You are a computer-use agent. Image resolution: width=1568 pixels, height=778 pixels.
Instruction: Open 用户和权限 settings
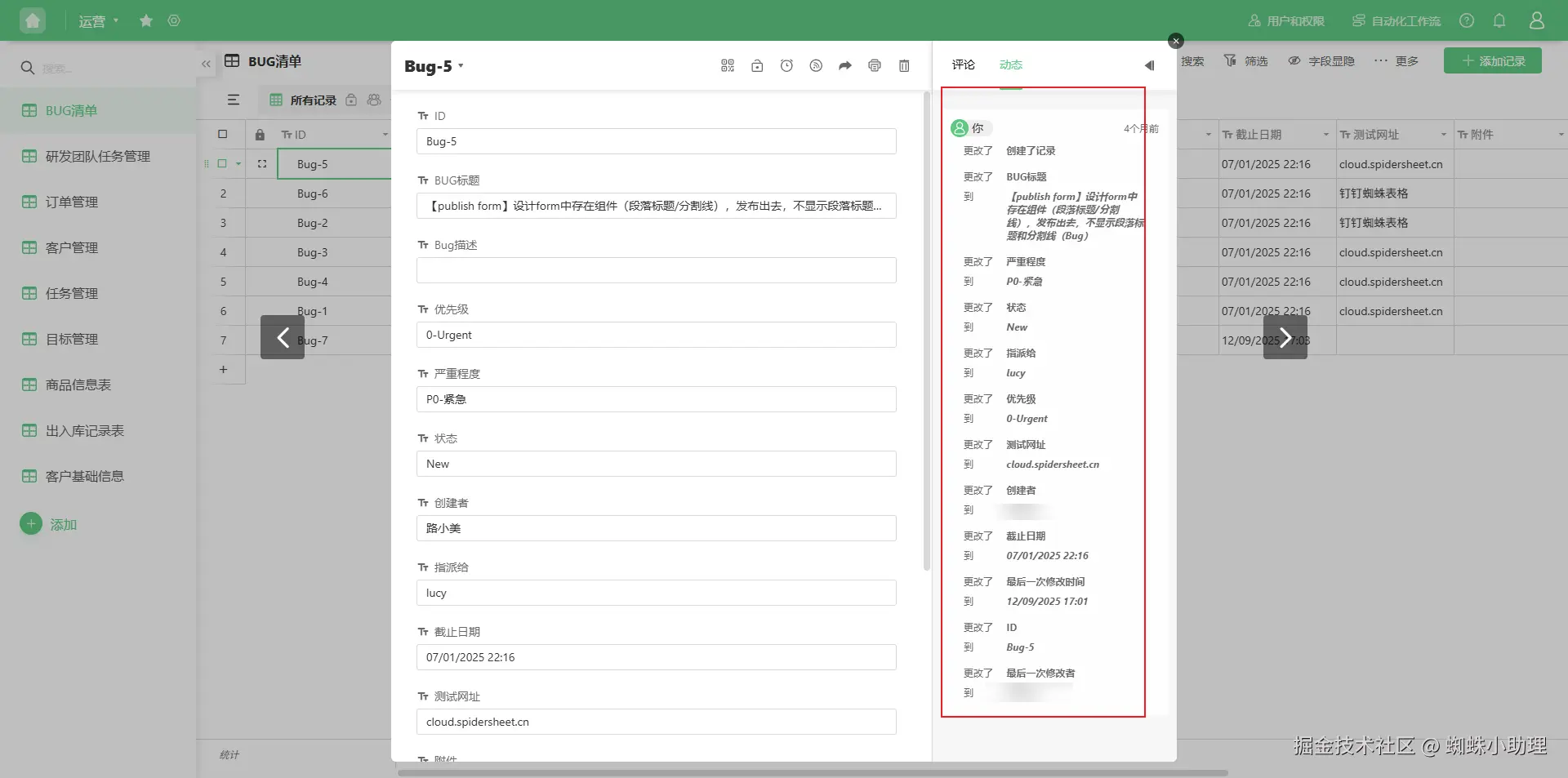click(1286, 21)
